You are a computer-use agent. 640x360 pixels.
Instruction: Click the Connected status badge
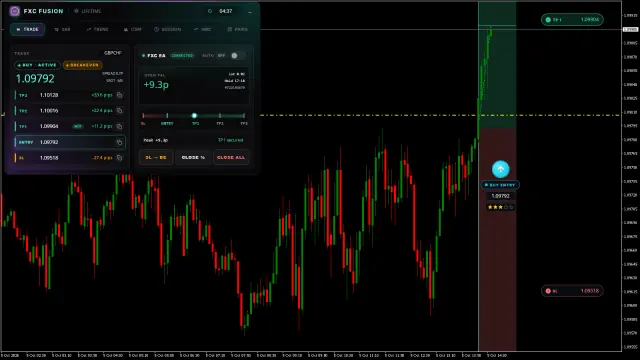pos(182,56)
